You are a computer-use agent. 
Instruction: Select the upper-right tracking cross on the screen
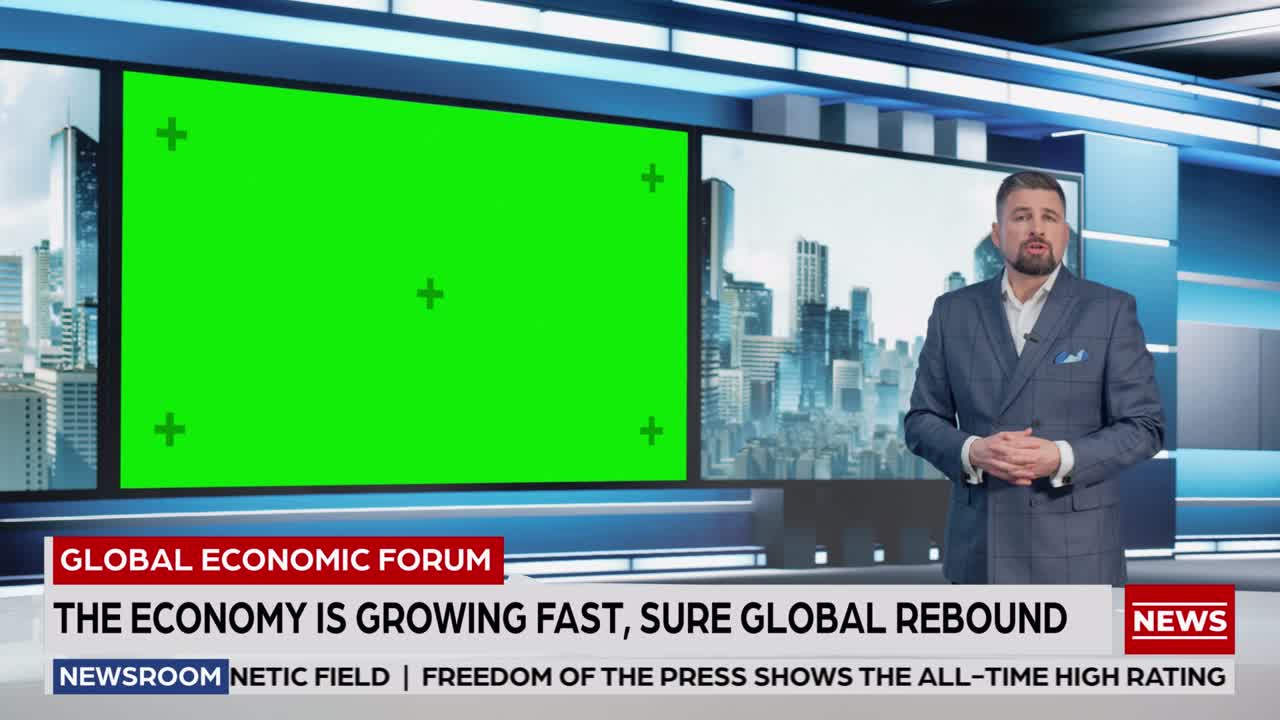651,178
